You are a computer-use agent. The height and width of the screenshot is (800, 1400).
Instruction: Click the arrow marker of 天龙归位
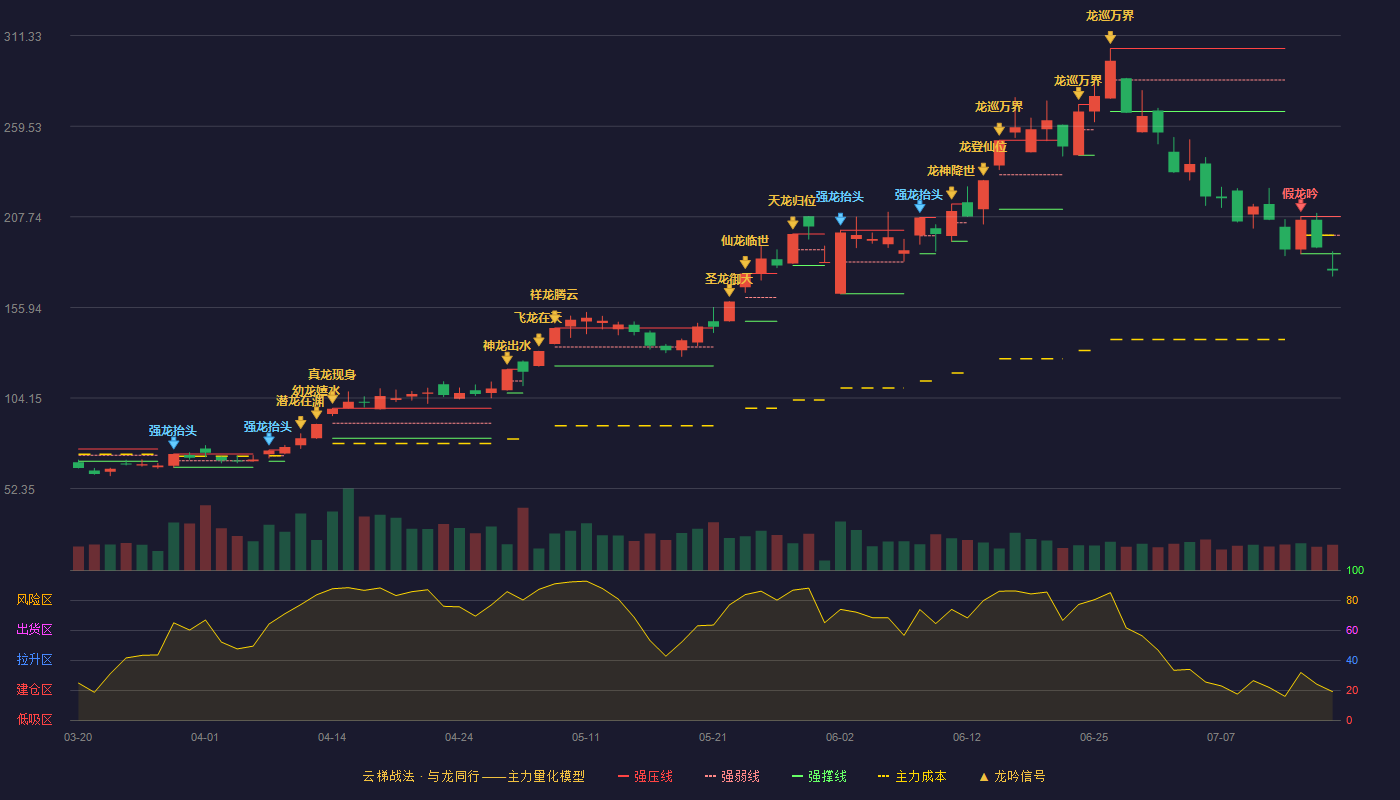pyautogui.click(x=793, y=222)
